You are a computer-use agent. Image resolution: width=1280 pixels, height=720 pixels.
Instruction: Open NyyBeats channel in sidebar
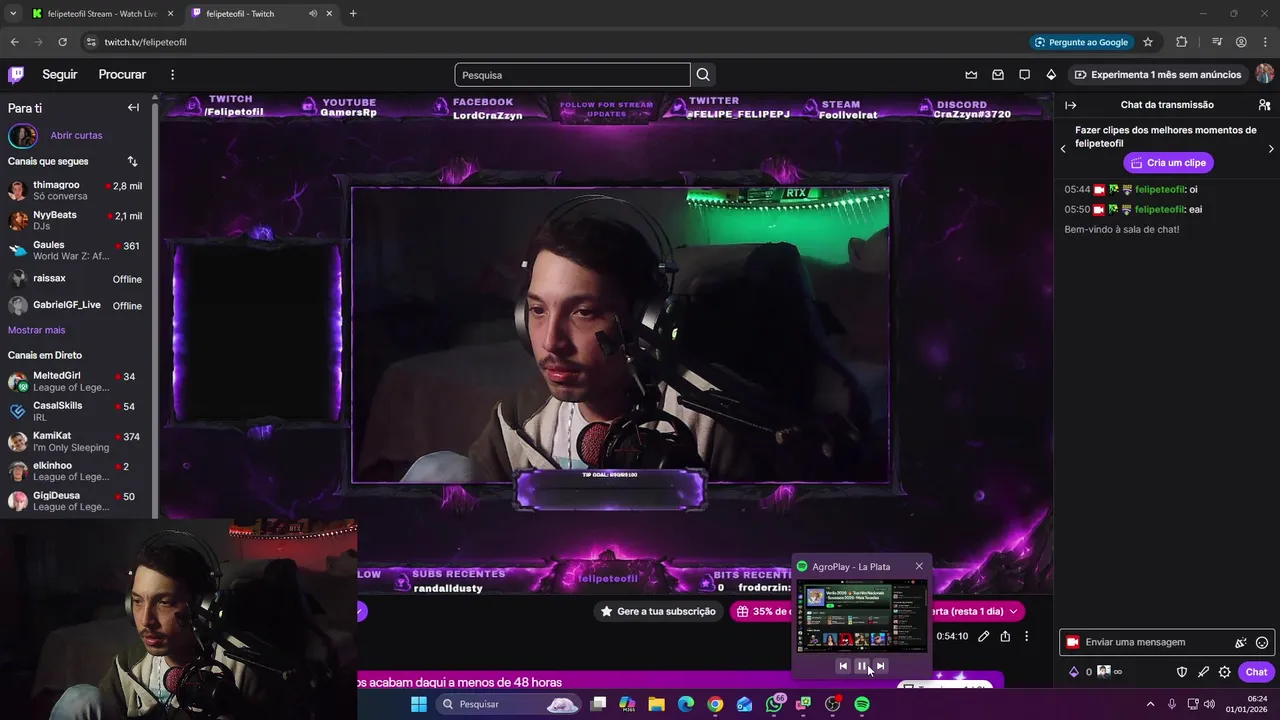click(76, 220)
